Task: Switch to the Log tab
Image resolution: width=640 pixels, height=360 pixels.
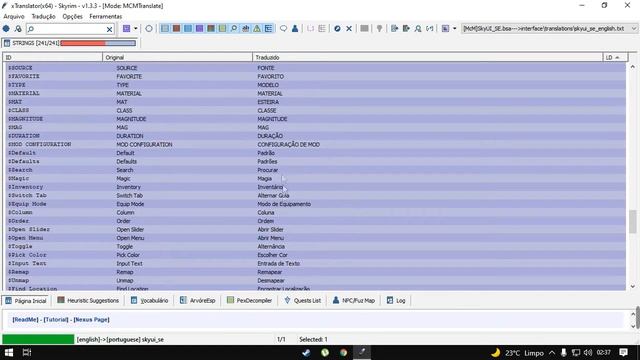Action: (396, 300)
